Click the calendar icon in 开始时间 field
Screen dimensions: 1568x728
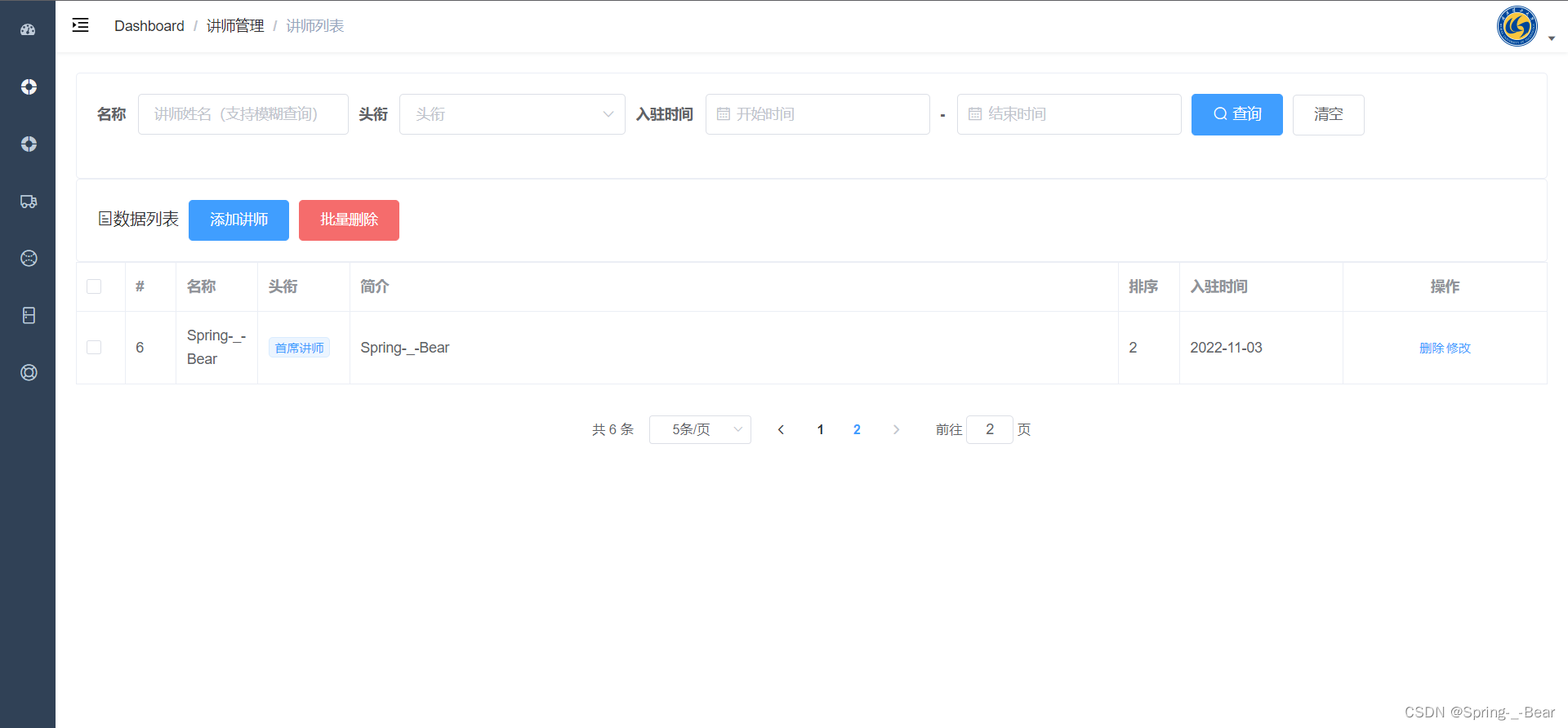723,114
